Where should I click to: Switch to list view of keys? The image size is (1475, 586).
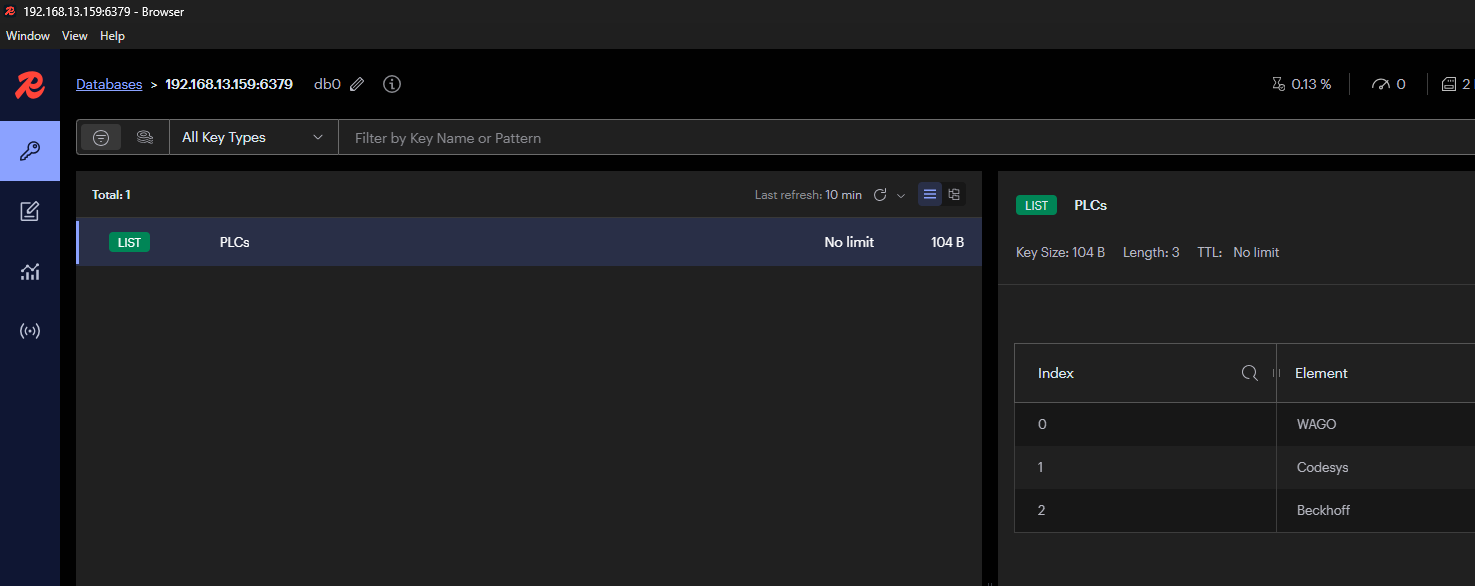tap(930, 194)
